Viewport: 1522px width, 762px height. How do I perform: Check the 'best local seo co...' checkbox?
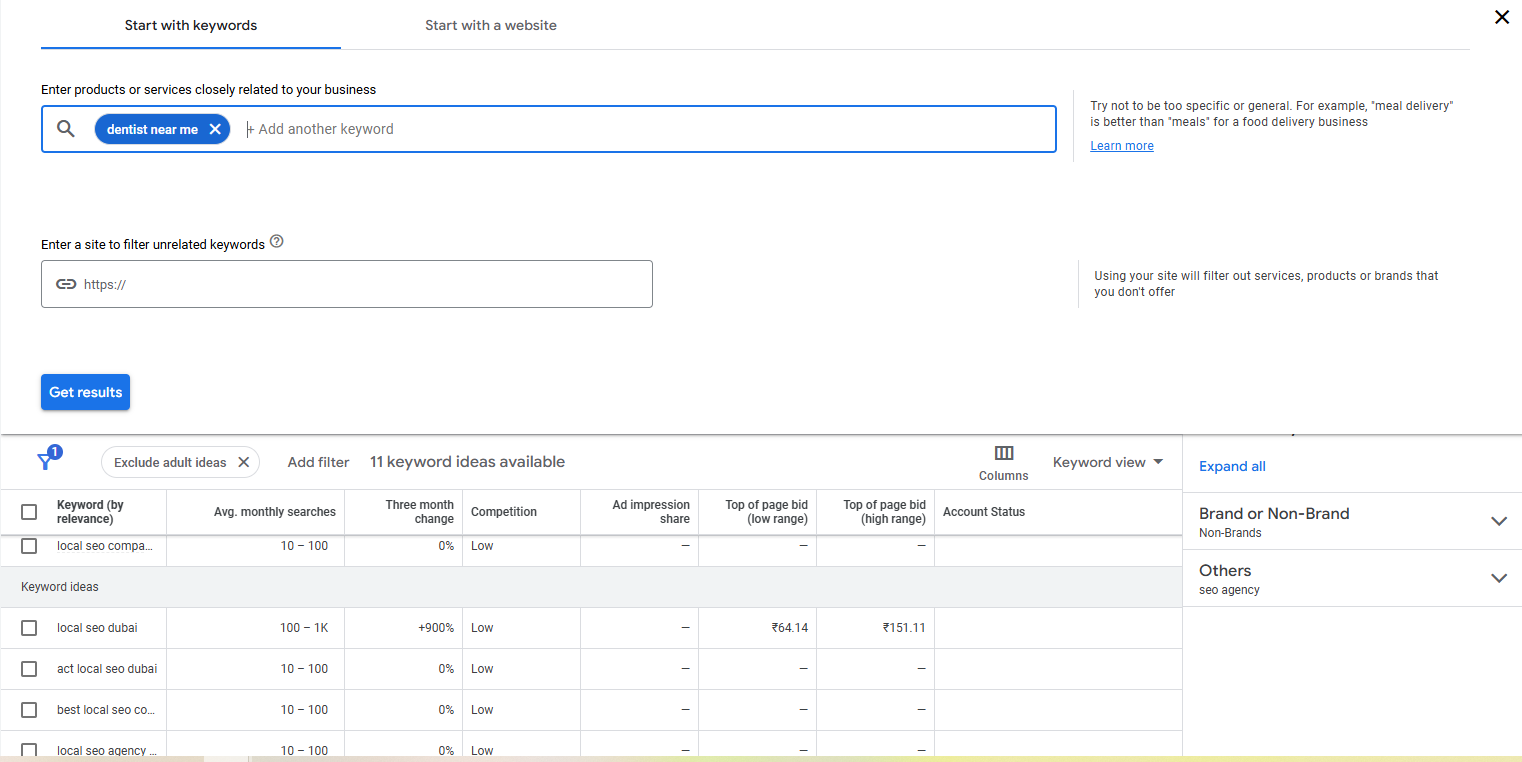(x=29, y=710)
